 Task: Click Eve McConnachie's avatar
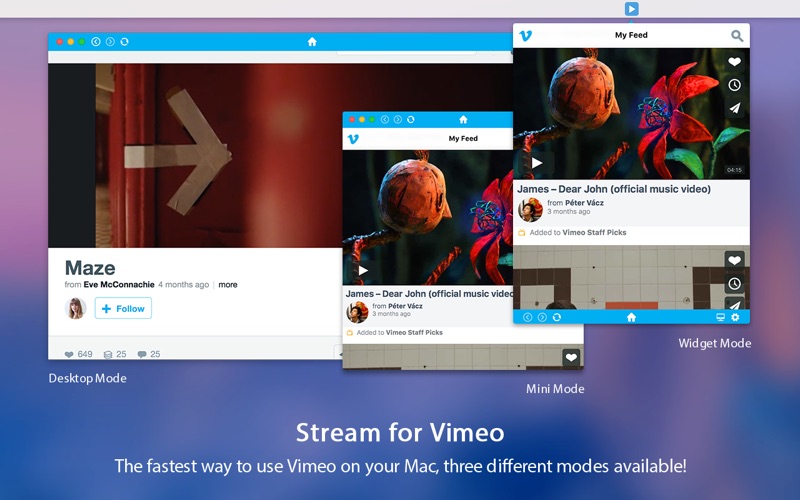click(76, 308)
